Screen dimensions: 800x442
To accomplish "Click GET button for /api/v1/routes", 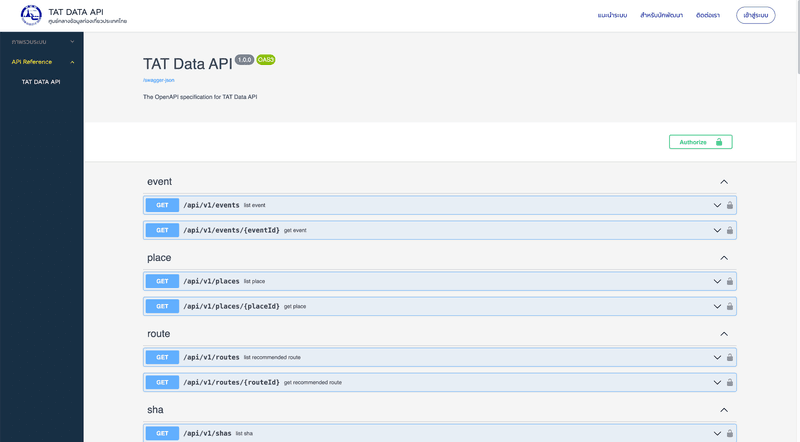I will [x=162, y=357].
